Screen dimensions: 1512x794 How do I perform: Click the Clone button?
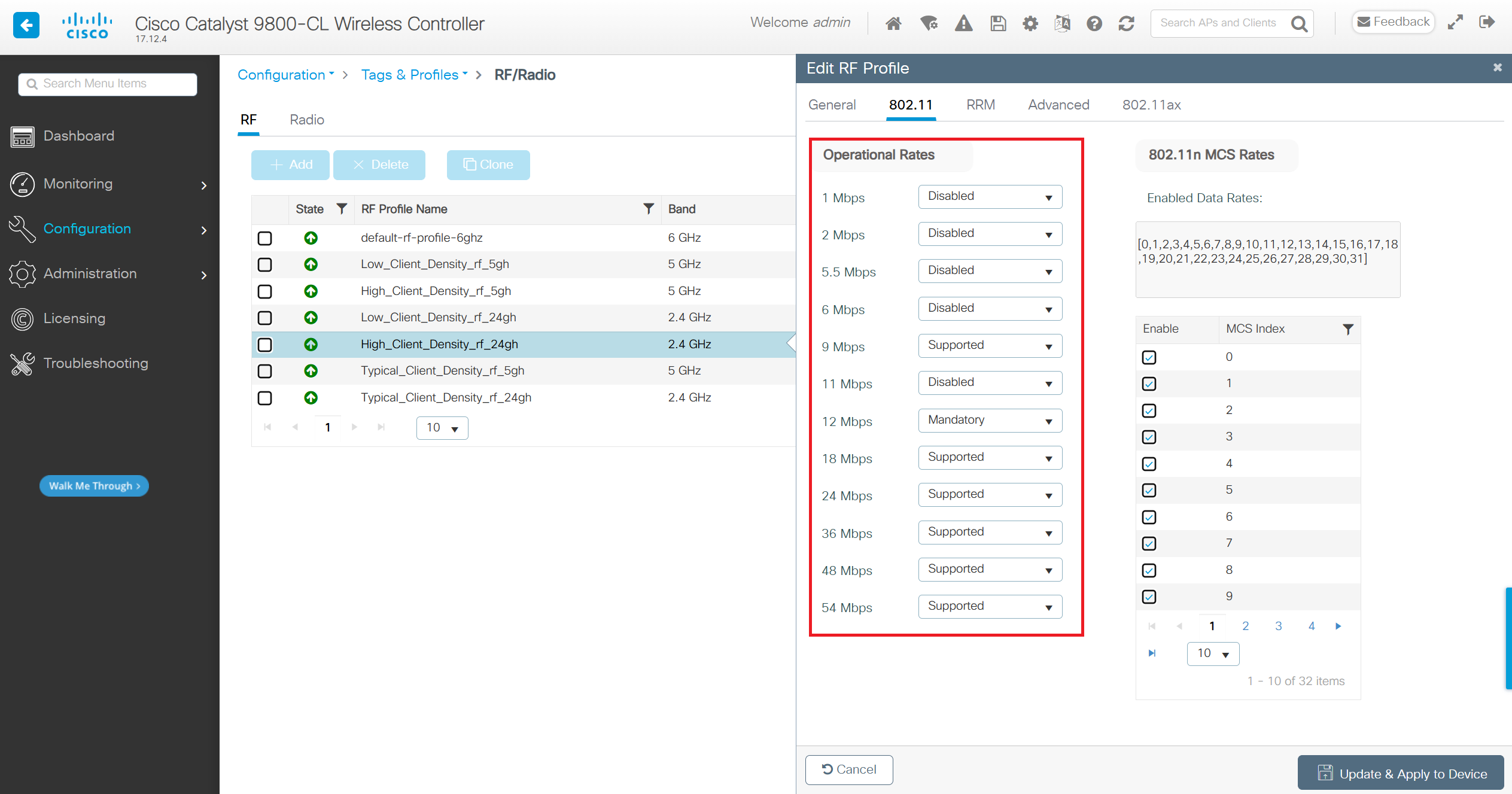488,165
